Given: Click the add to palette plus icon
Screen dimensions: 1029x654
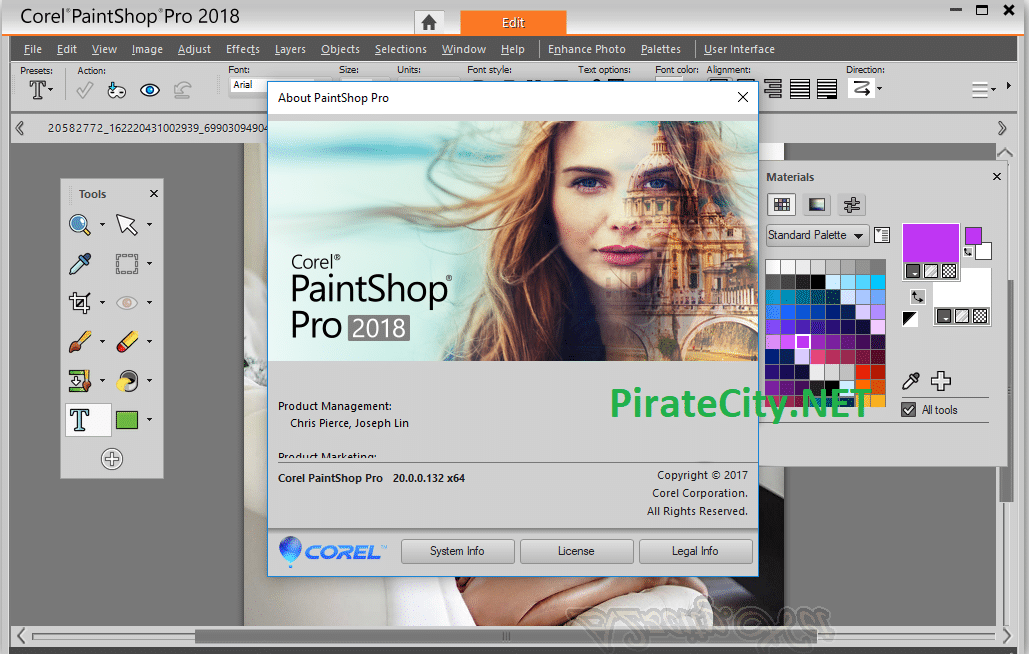Looking at the screenshot, I should pyautogui.click(x=941, y=380).
